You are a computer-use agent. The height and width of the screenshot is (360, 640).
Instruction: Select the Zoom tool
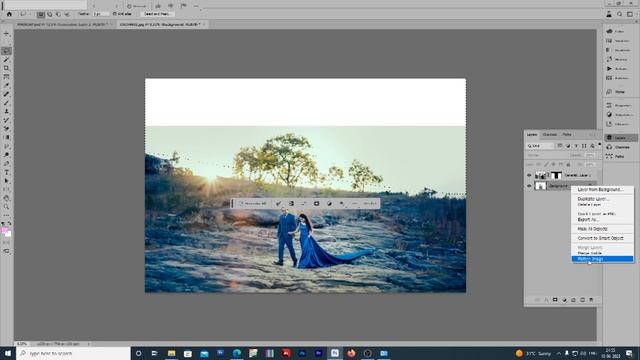tap(6, 207)
